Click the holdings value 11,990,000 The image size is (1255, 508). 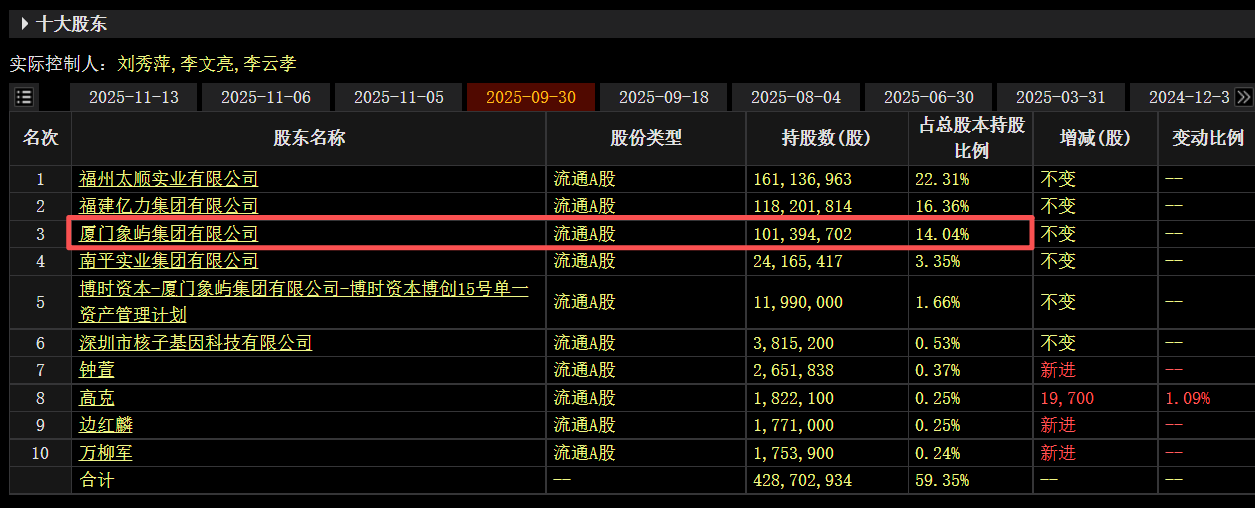(799, 302)
